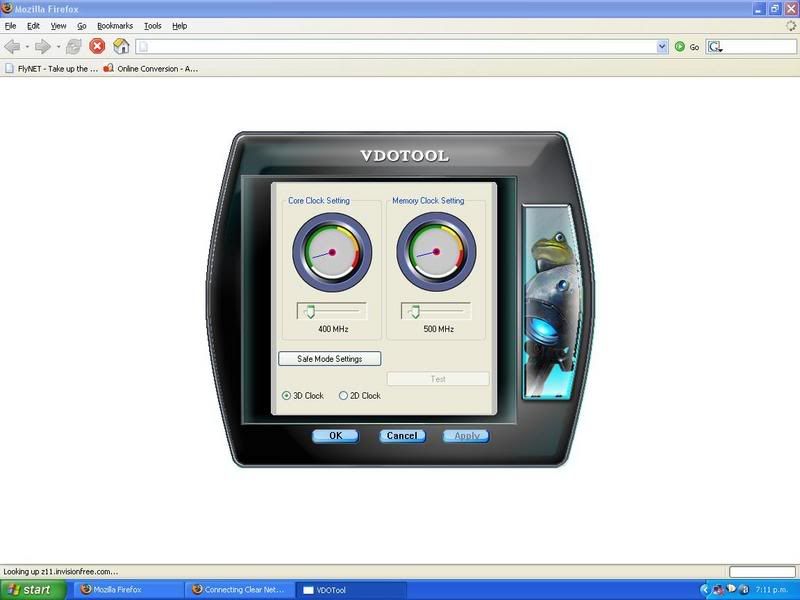Click the Memory Clock slider handle
Viewport: 800px width, 600px height.
pyautogui.click(x=414, y=312)
